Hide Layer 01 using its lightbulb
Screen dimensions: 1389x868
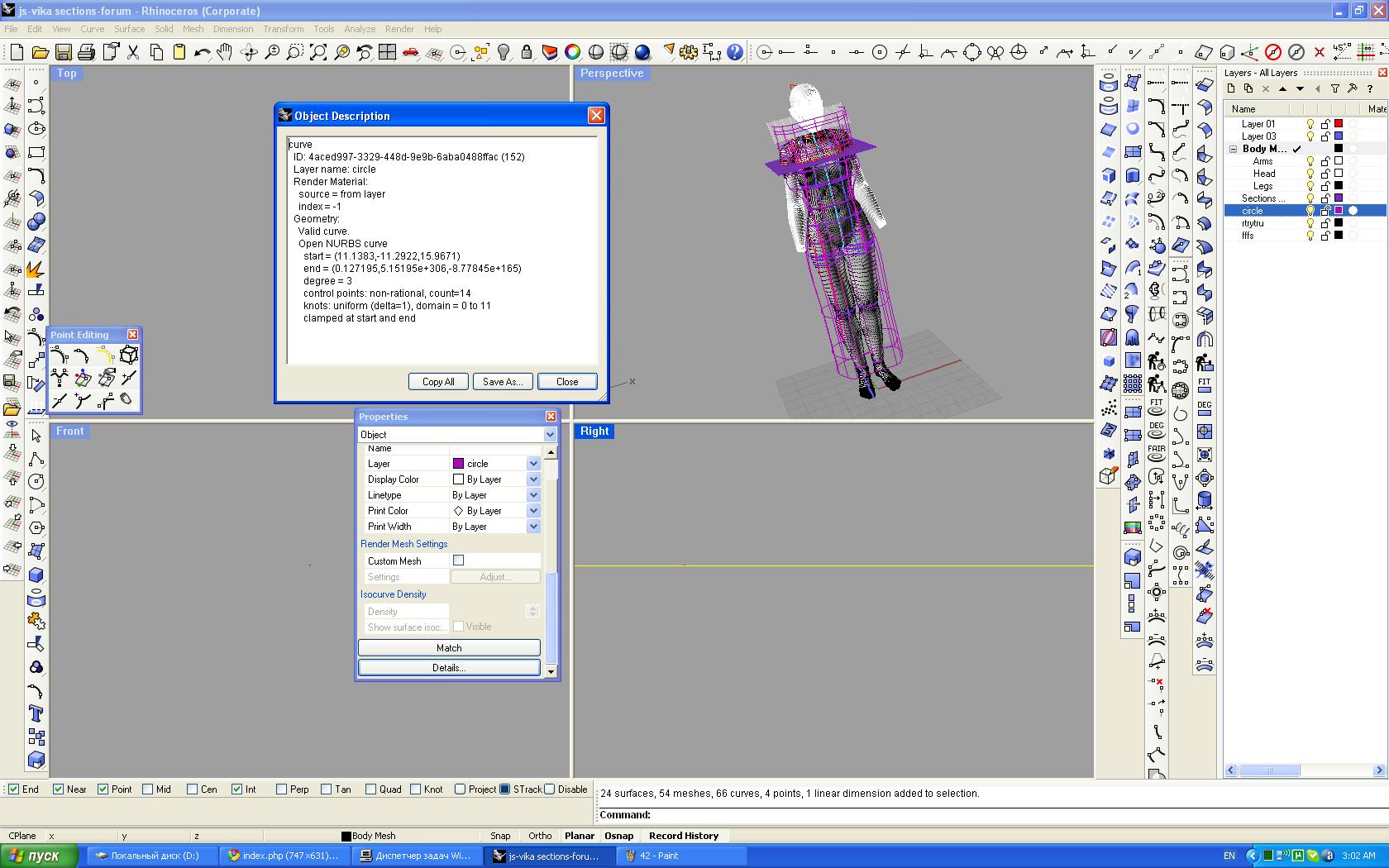pos(1310,124)
